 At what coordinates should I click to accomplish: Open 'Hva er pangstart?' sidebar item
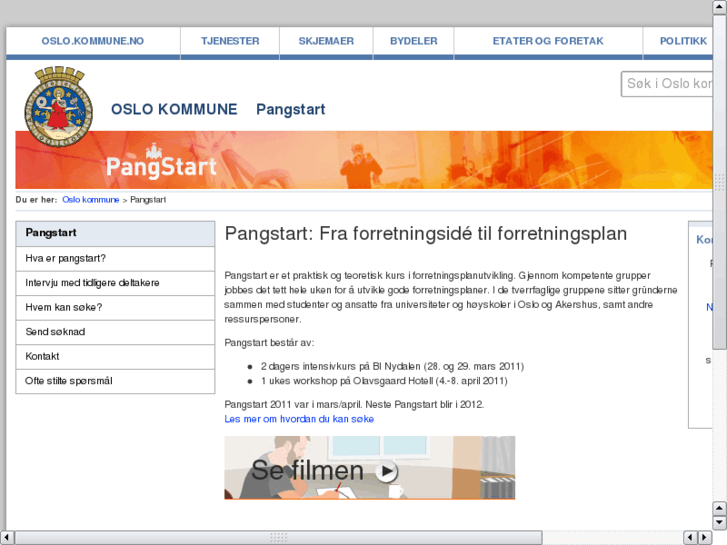[x=115, y=259]
